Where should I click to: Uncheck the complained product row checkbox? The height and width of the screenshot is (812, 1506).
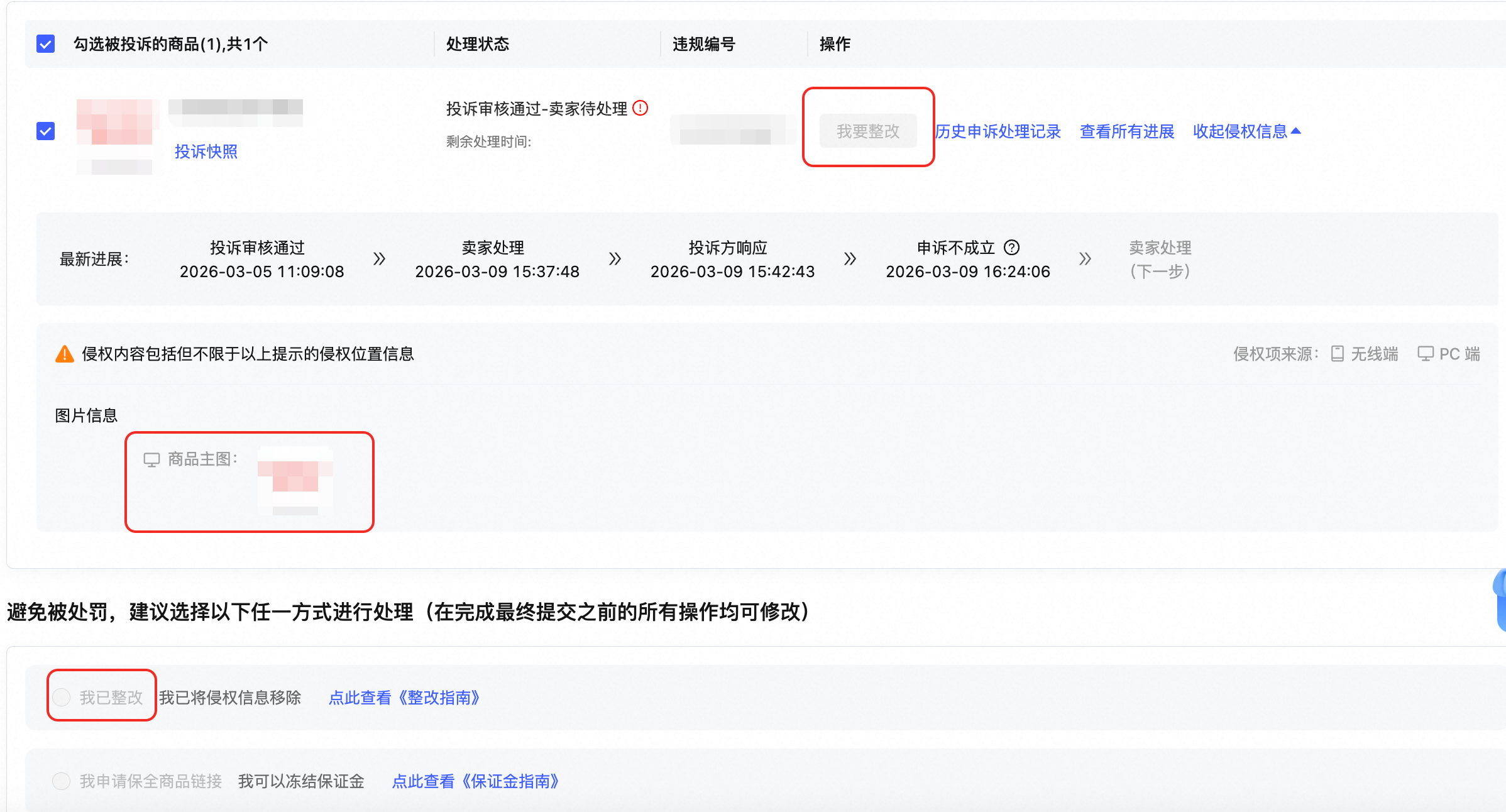(46, 131)
